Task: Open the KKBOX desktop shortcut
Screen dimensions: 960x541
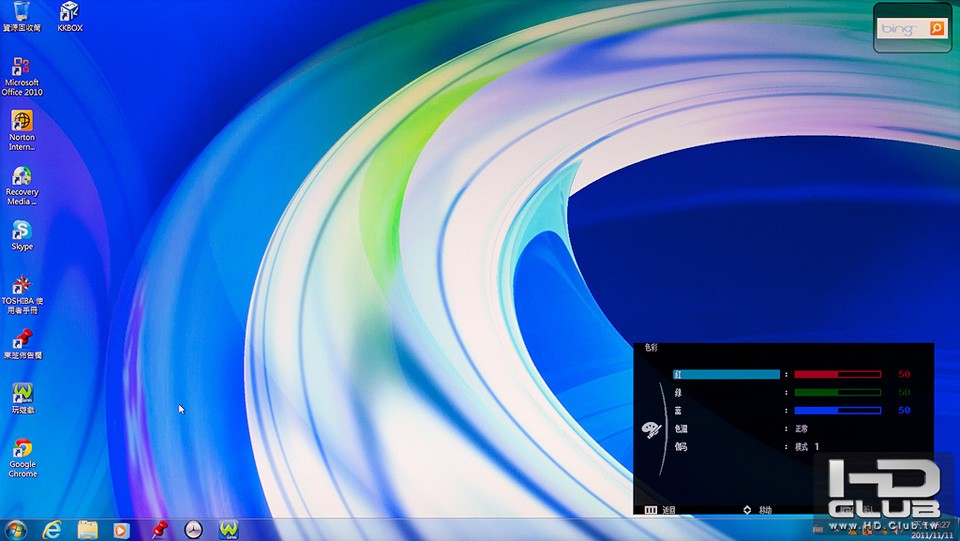Action: (70, 17)
